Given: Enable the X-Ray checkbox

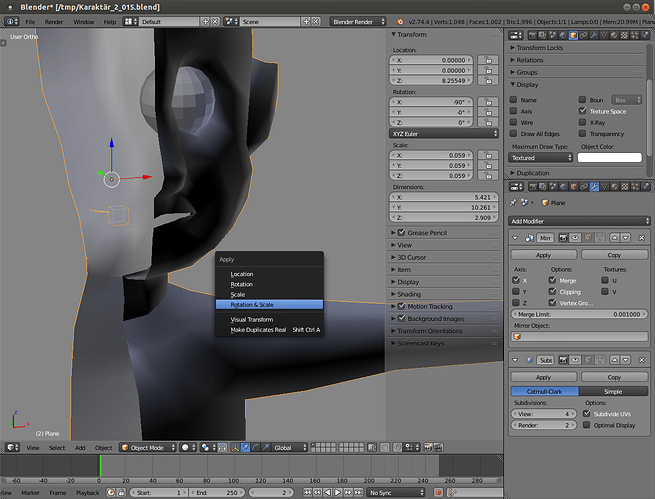Looking at the screenshot, I should coord(582,122).
